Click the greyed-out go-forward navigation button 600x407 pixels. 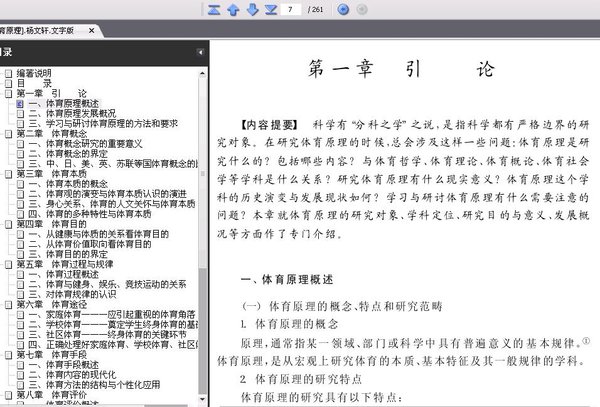pos(362,9)
